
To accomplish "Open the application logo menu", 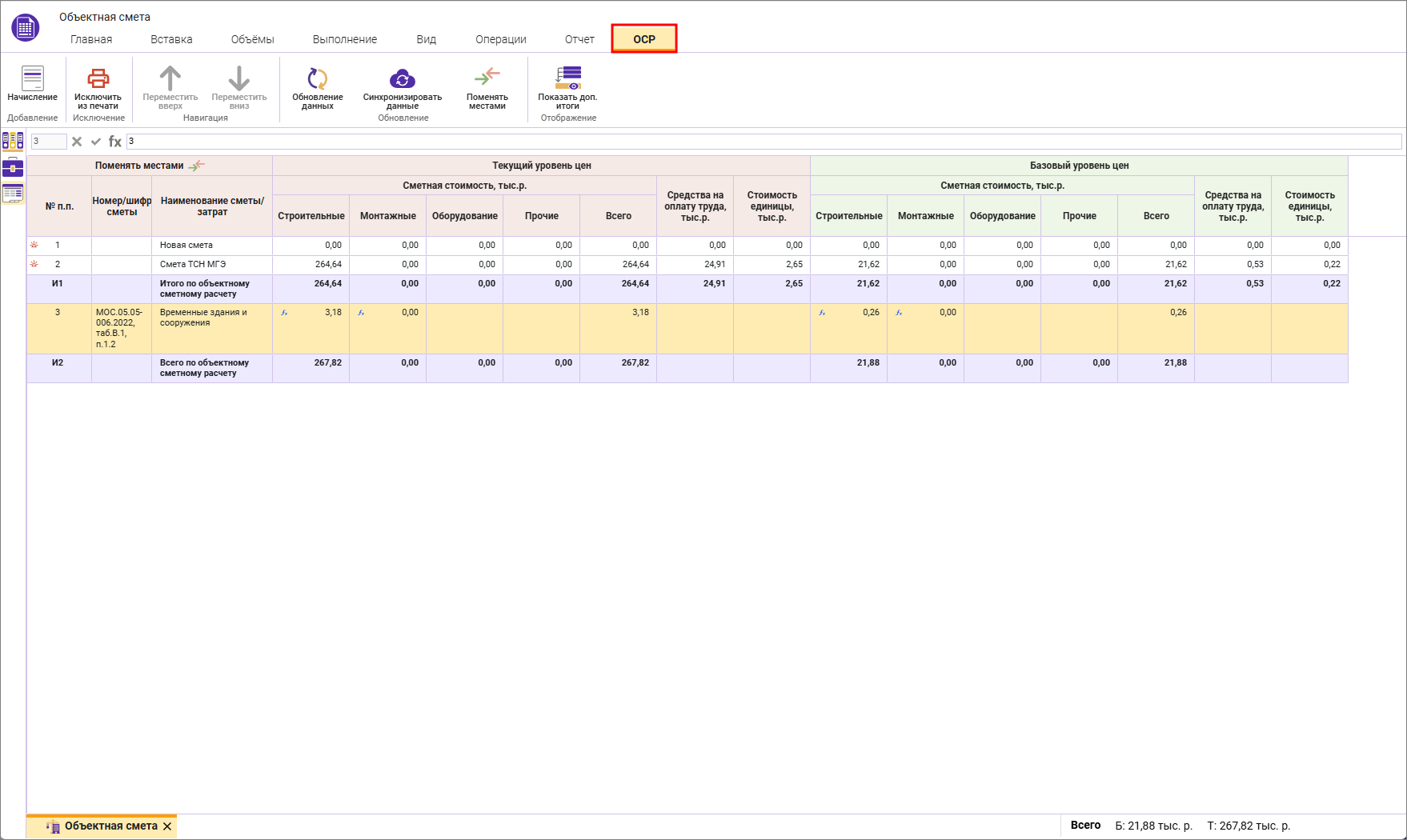I will [26, 28].
